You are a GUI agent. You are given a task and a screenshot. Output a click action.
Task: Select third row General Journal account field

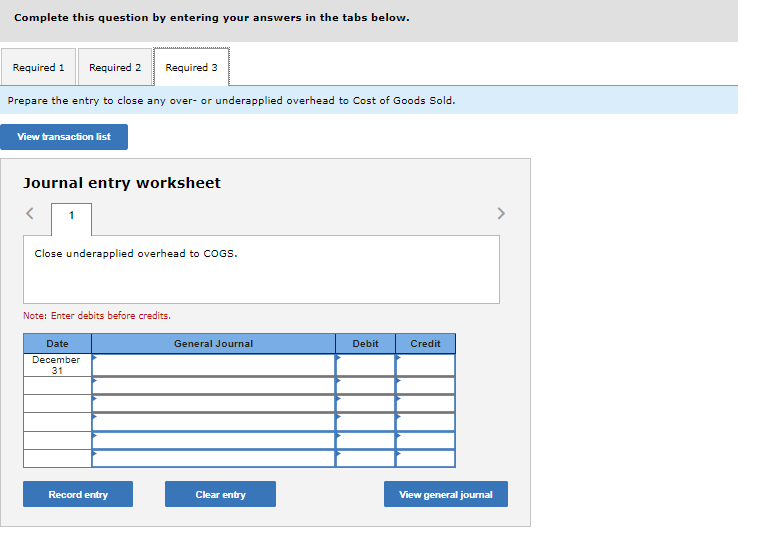point(213,404)
